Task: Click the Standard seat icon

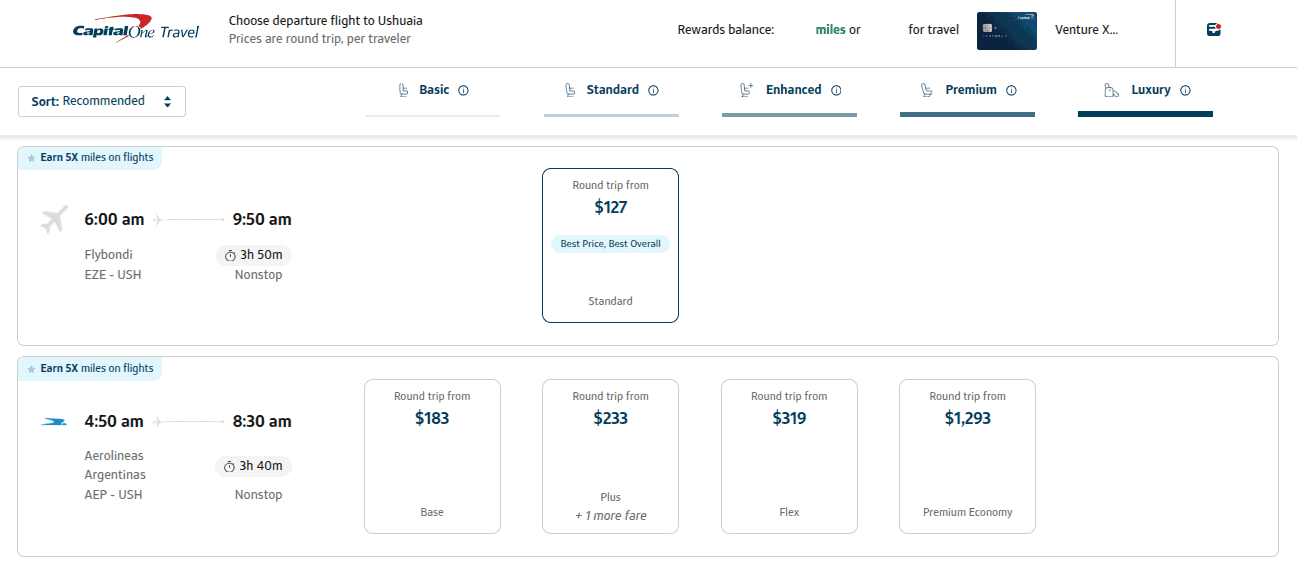Action: [x=570, y=90]
